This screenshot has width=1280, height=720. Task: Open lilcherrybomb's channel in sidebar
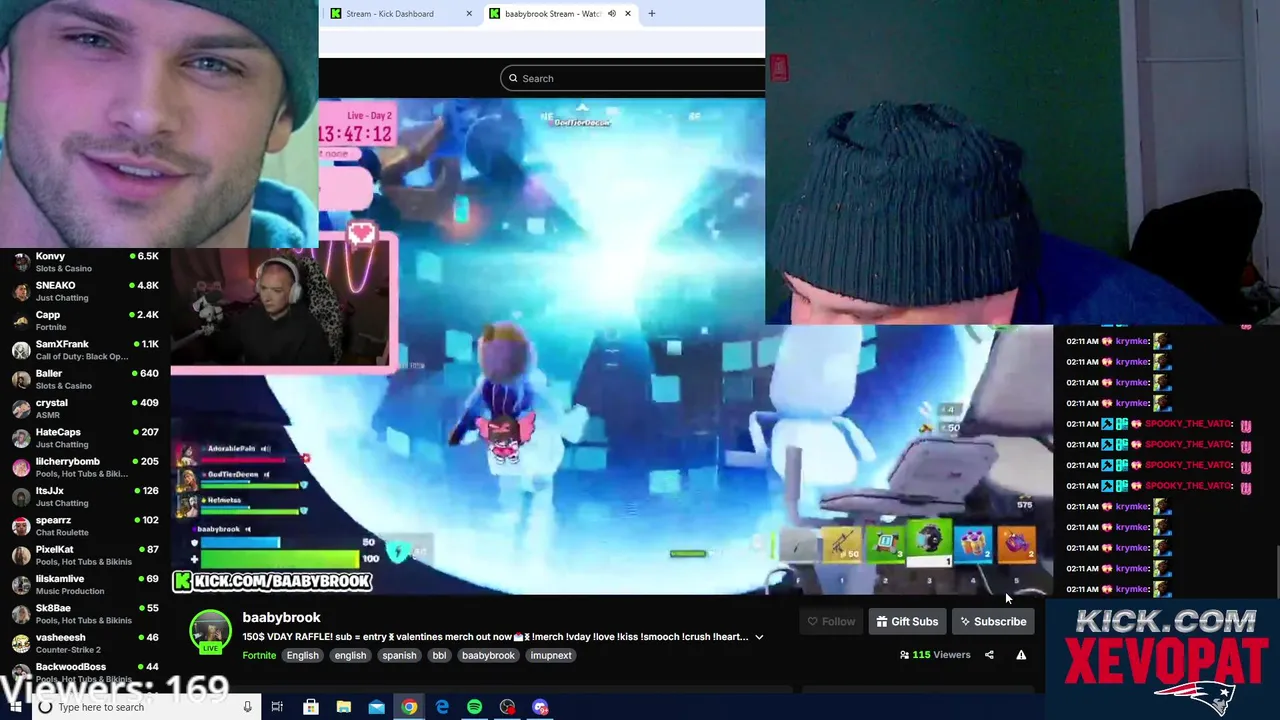85,467
